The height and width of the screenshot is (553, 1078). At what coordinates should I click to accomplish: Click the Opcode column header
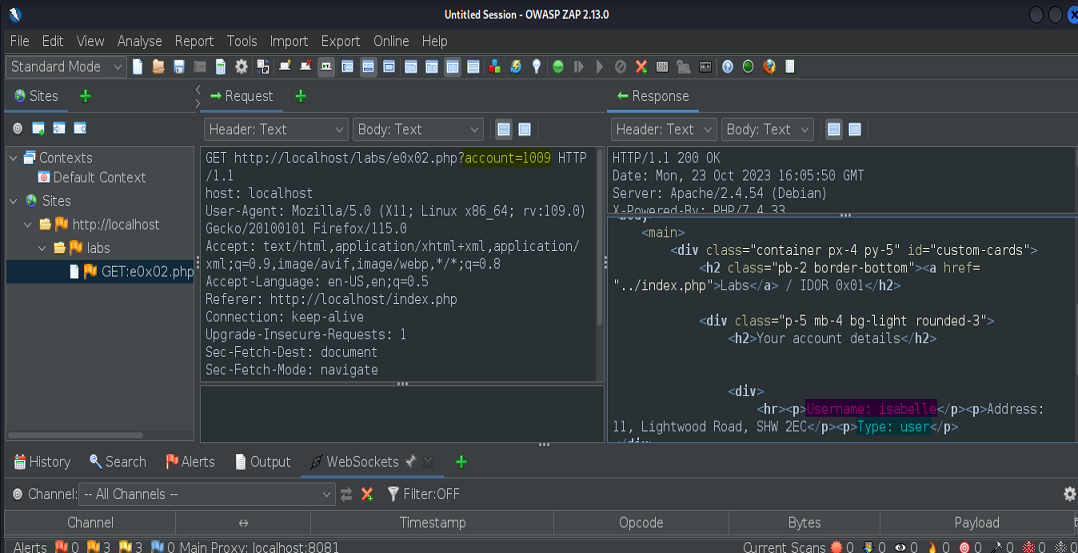click(641, 523)
